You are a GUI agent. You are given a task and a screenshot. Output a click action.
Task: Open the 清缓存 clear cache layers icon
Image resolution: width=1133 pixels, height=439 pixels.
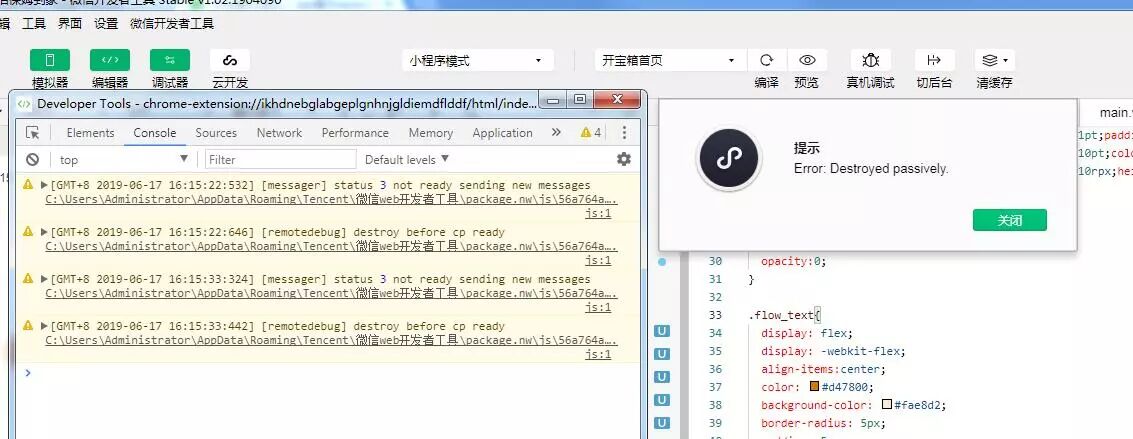pyautogui.click(x=994, y=60)
